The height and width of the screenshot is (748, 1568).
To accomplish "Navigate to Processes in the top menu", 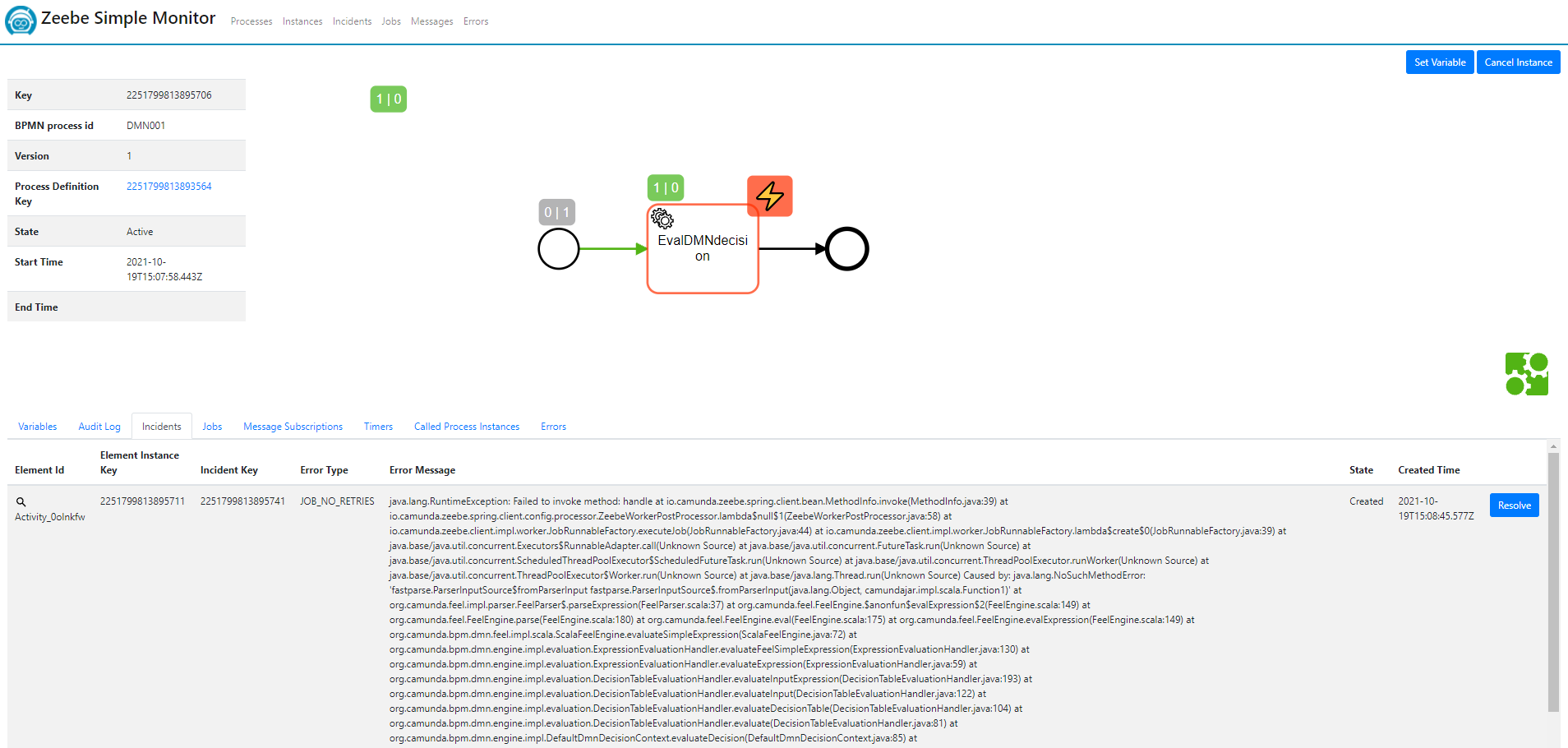I will coord(251,21).
